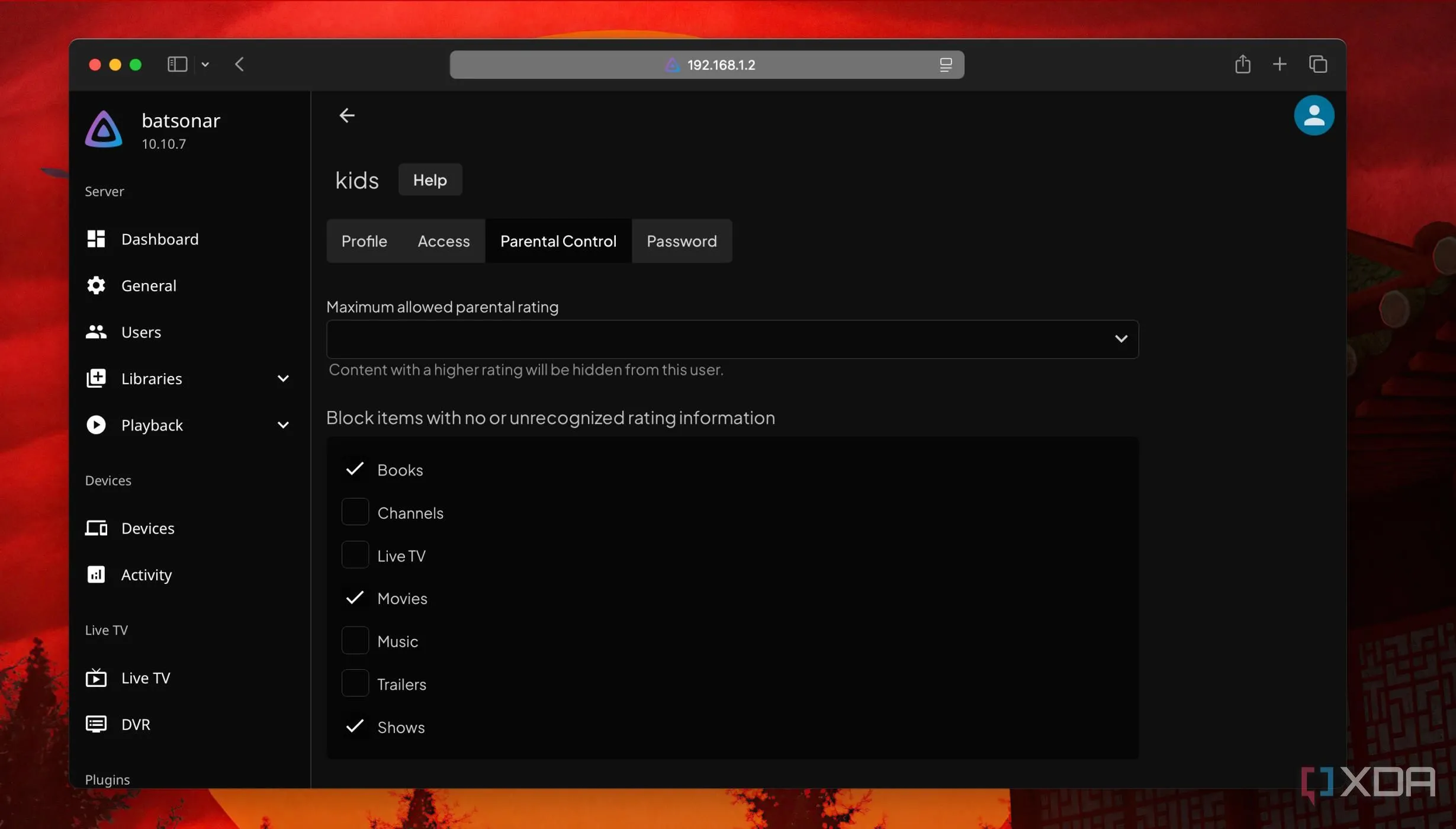
Task: Expand the Playback sidebar menu
Action: tap(283, 425)
